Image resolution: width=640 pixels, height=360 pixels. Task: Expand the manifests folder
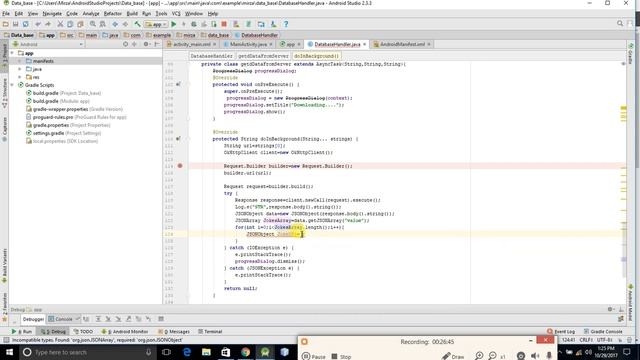[20, 61]
